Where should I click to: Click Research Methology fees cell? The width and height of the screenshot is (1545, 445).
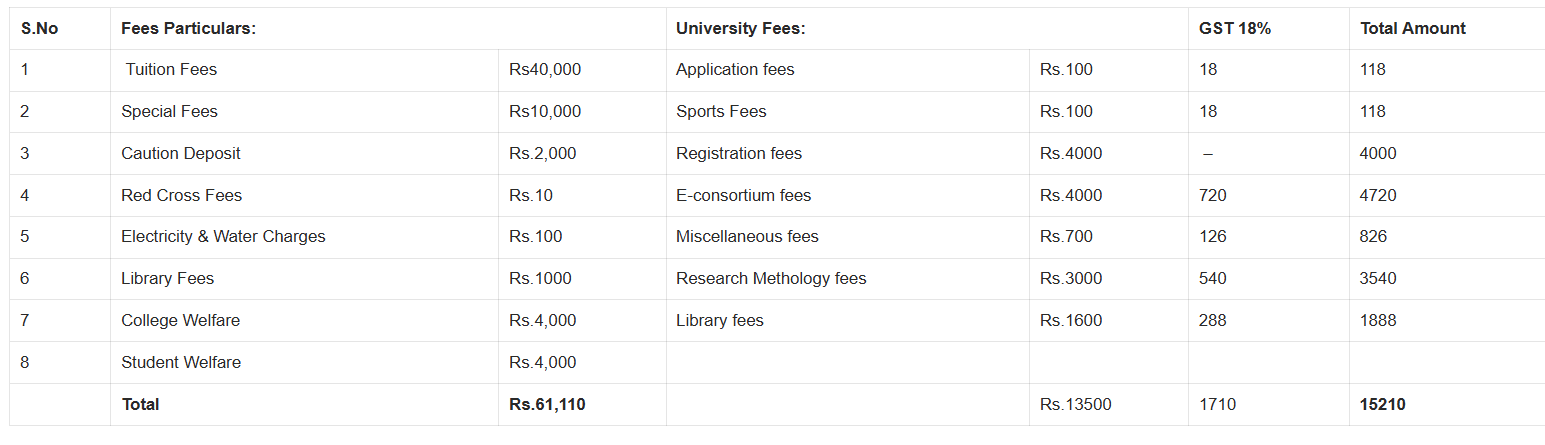click(771, 279)
